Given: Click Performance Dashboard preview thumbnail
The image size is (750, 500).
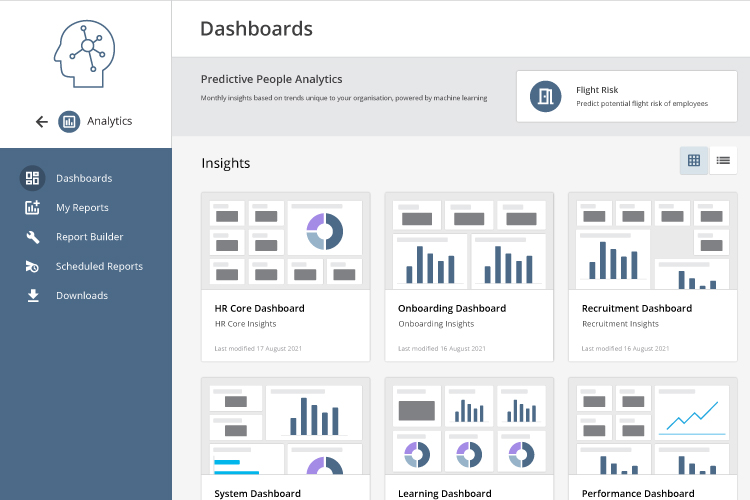Looking at the screenshot, I should (652, 426).
